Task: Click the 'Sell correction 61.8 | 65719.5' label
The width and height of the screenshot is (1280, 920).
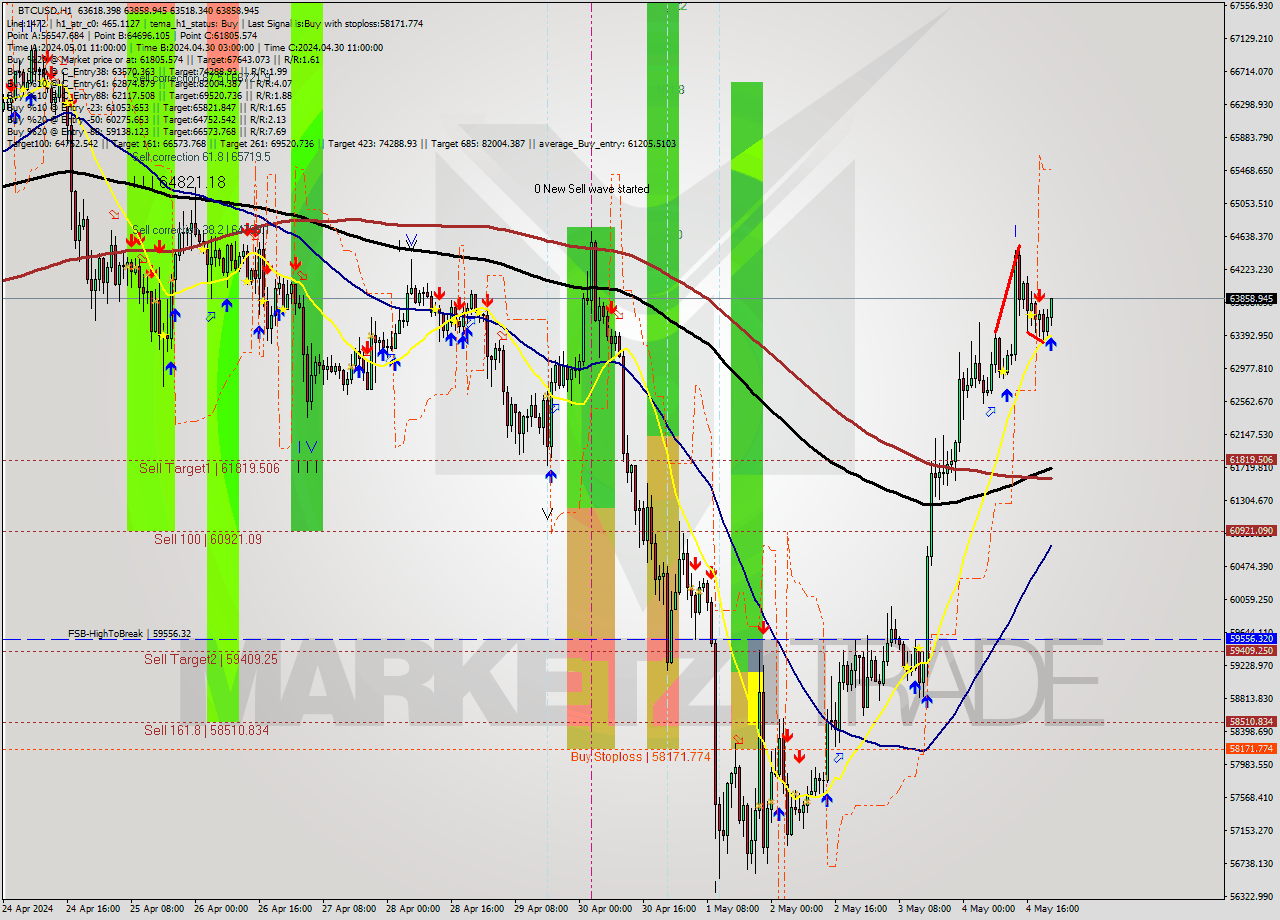Action: (201, 157)
